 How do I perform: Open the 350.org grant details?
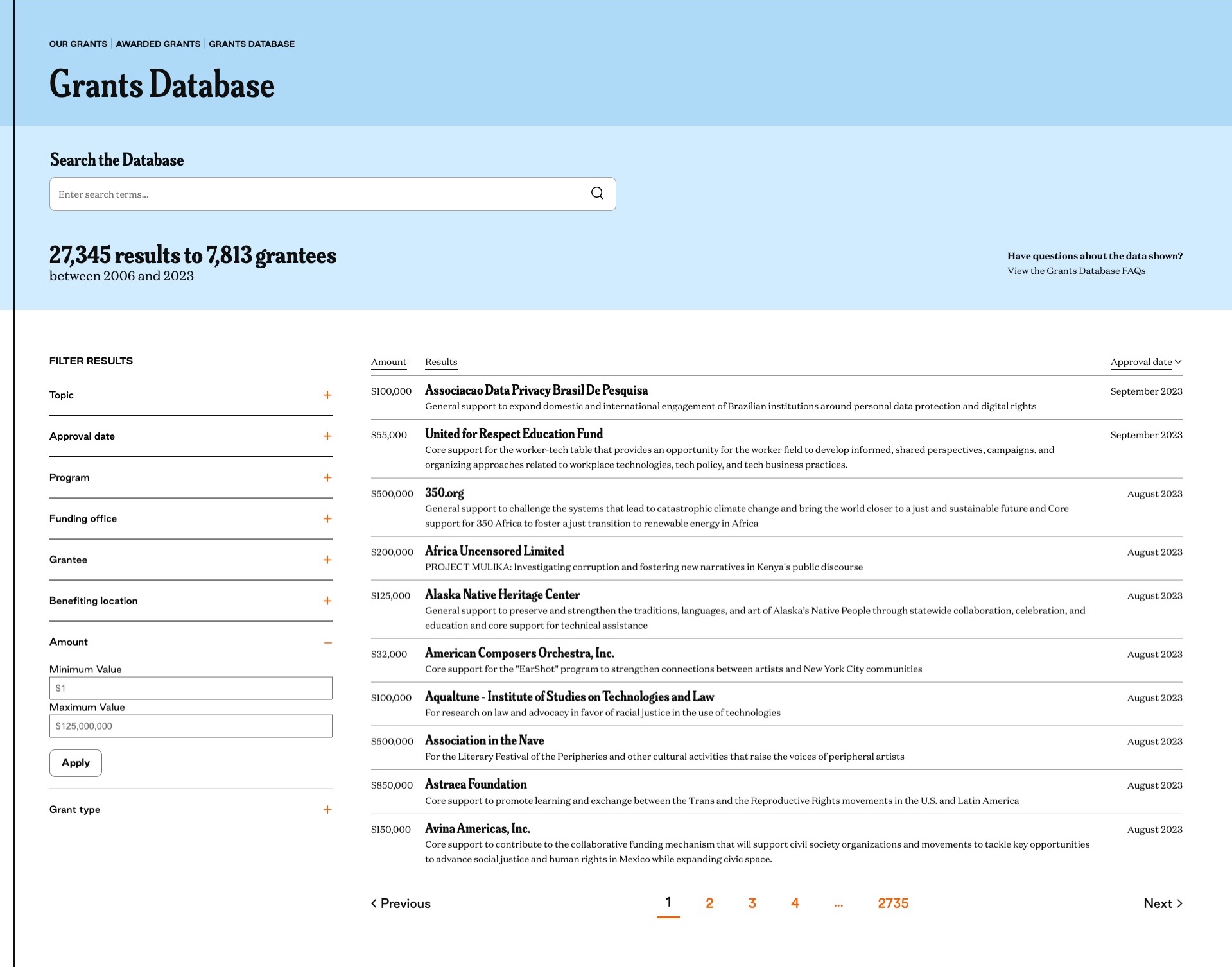pyautogui.click(x=444, y=493)
